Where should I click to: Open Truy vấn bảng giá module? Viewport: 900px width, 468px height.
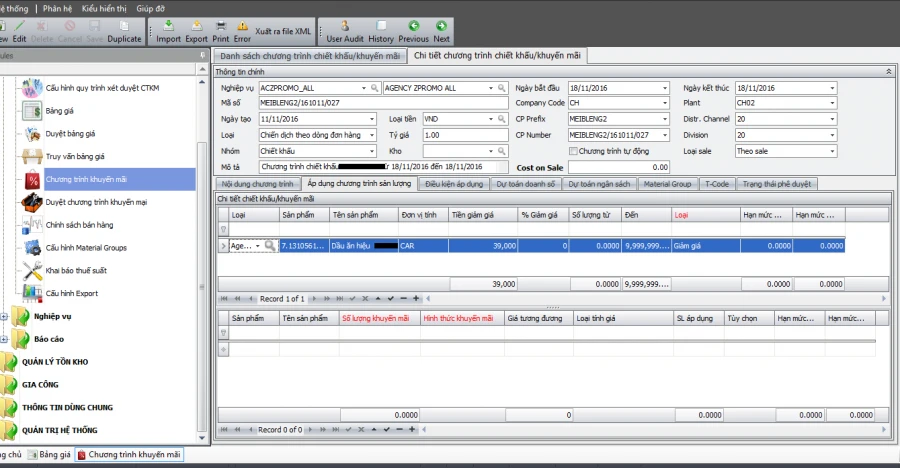75,156
